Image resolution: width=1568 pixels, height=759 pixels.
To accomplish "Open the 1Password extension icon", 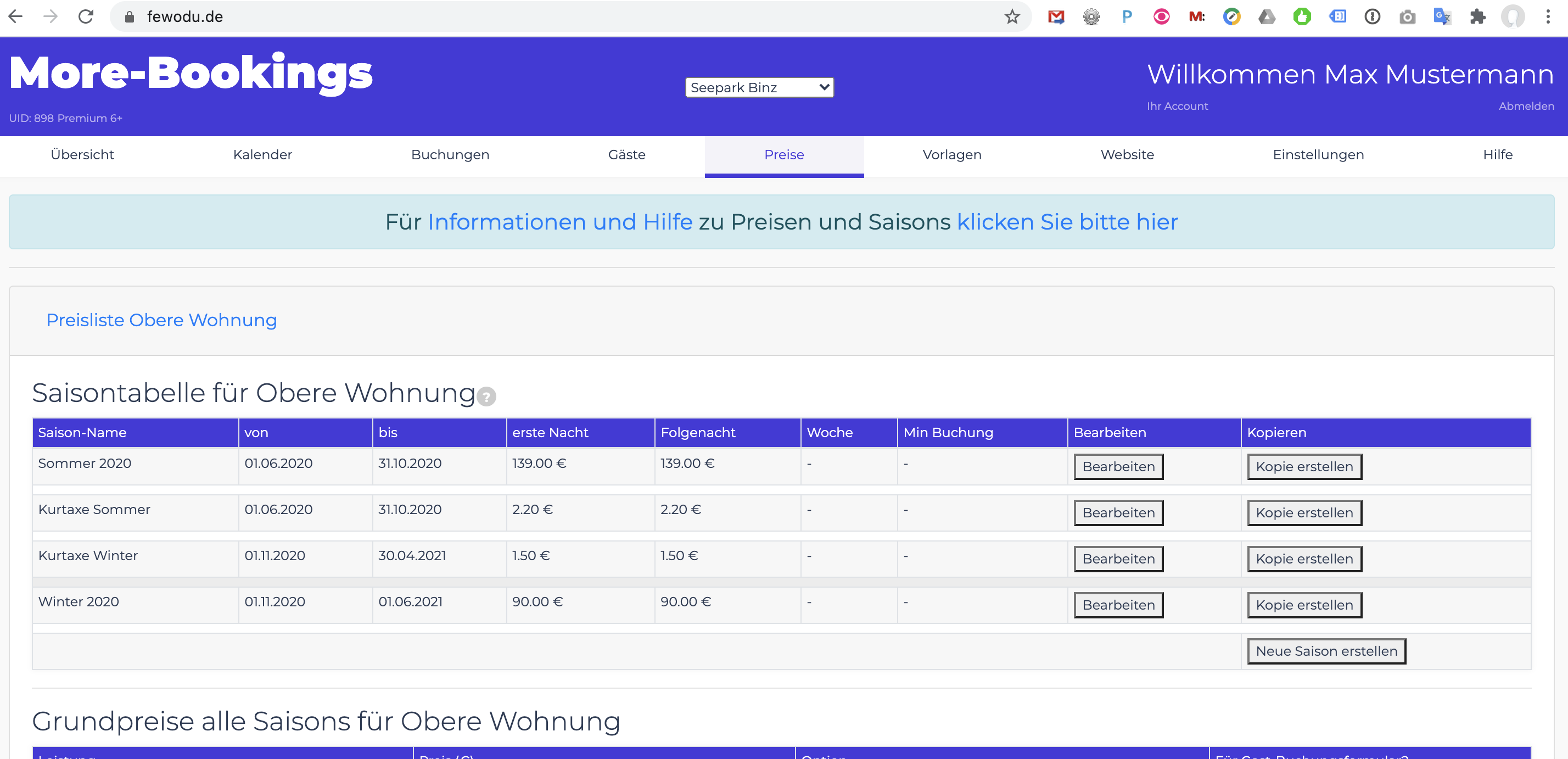I will click(x=1372, y=16).
